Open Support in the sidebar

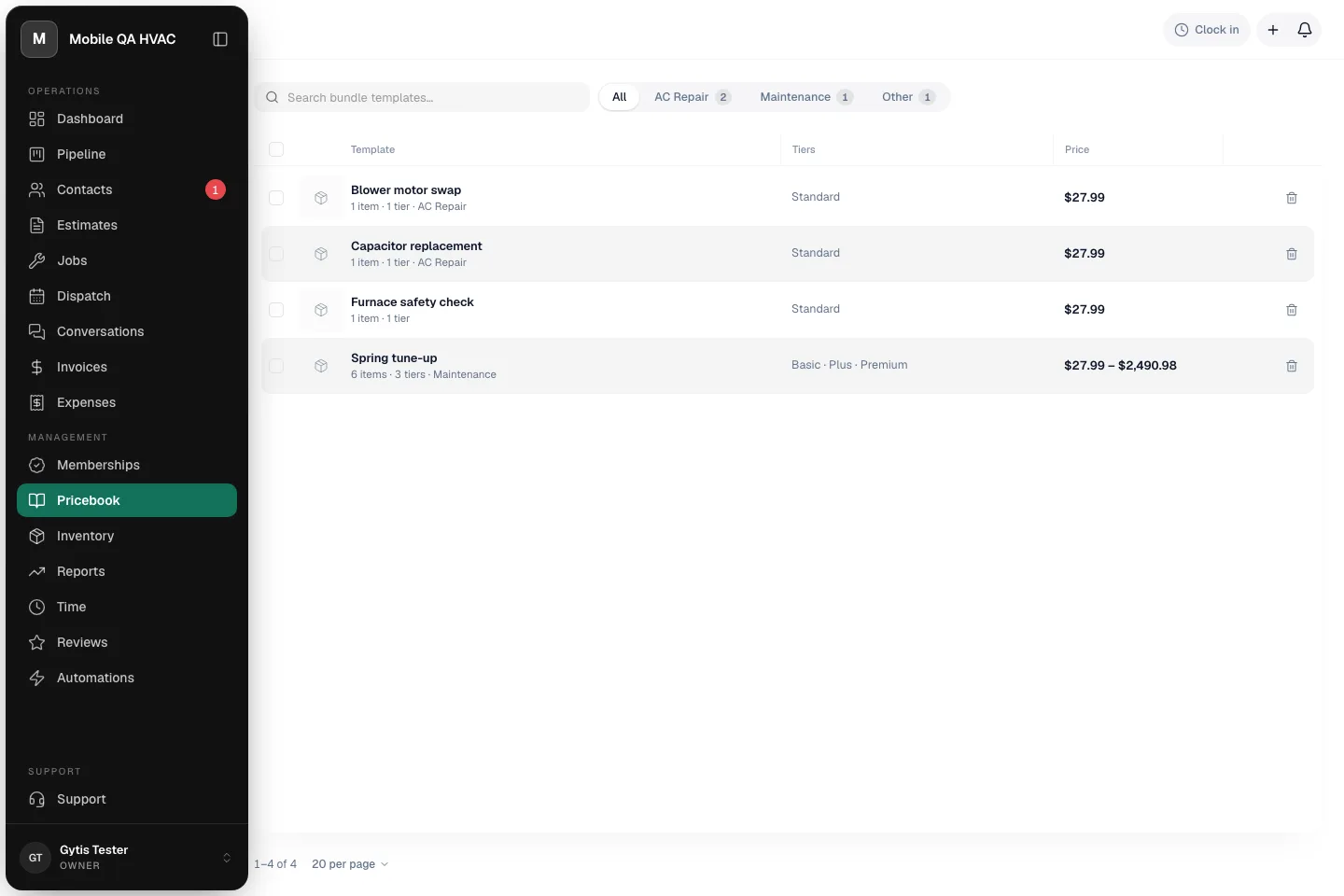click(127, 799)
